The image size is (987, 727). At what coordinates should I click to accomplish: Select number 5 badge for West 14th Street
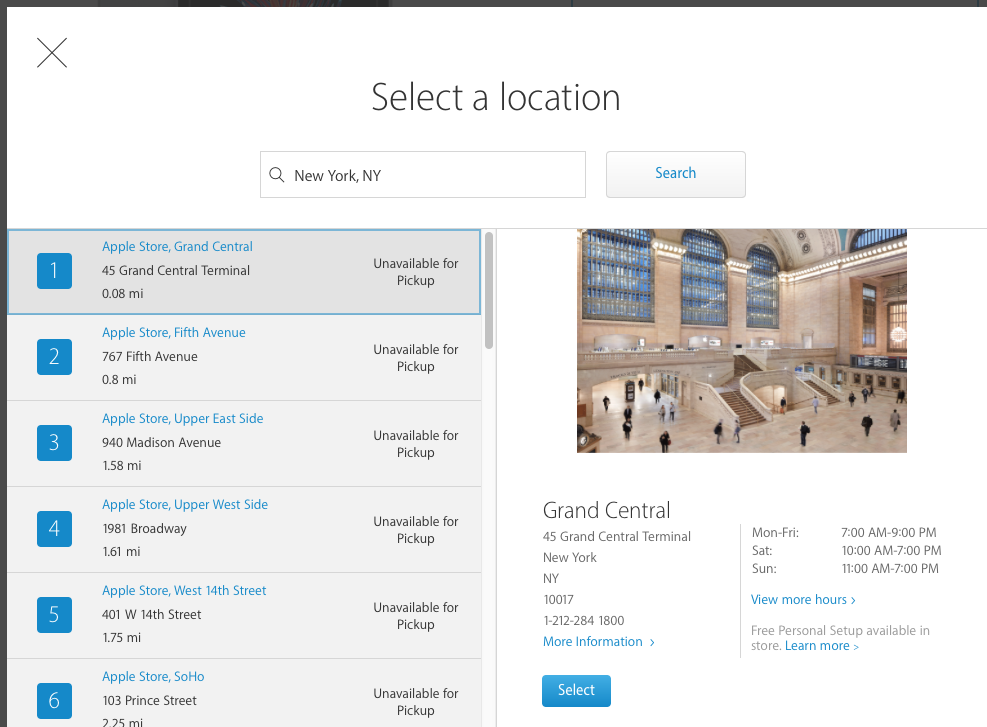54,615
